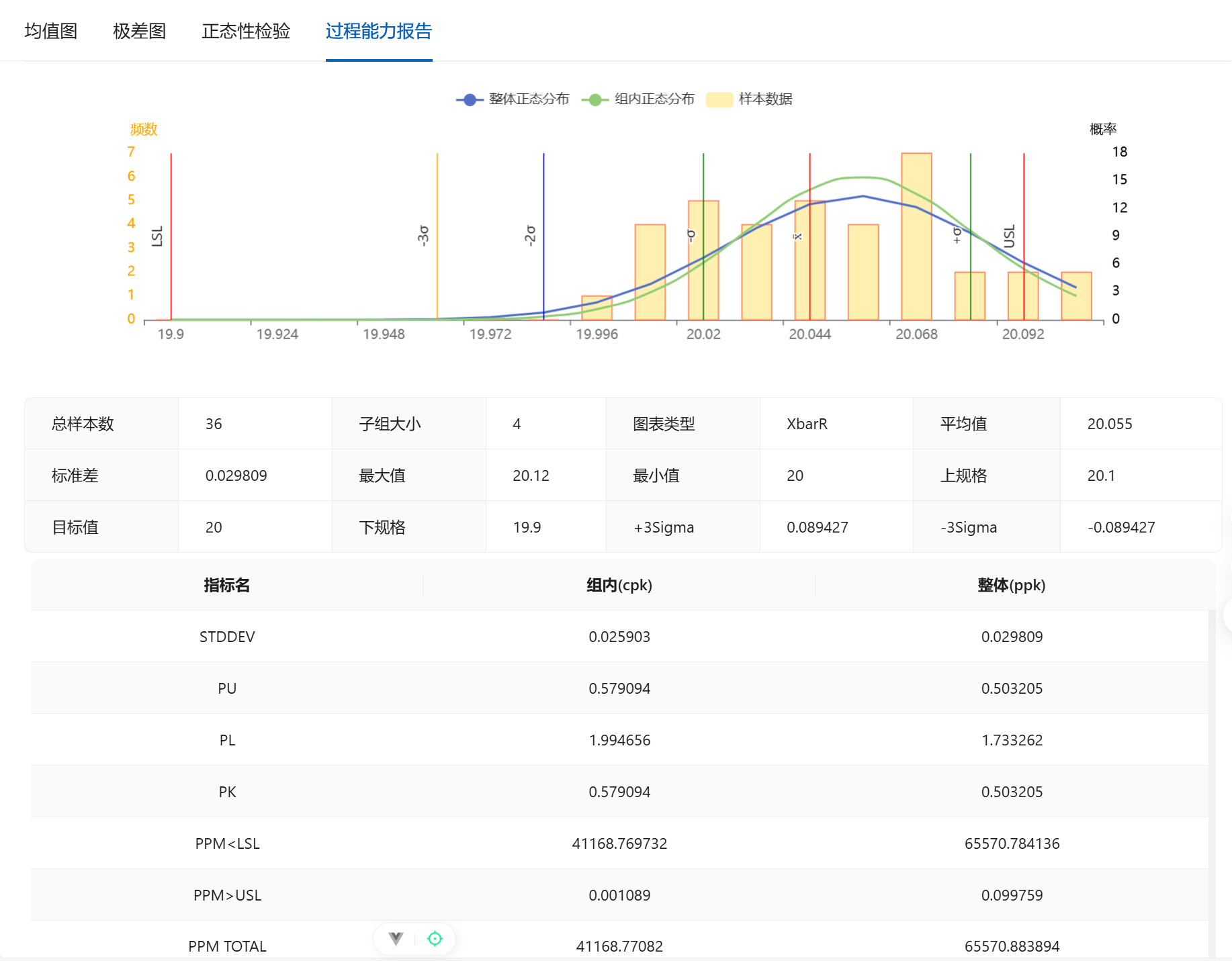Open the 极差图 tab
1232x961 pixels.
coord(139,31)
